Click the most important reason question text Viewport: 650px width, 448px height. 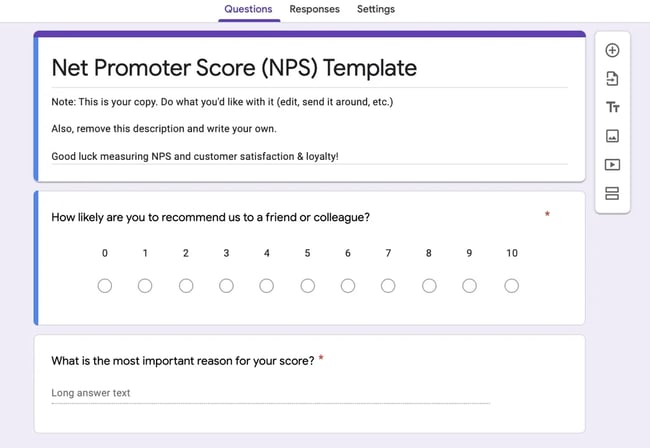pyautogui.click(x=183, y=360)
